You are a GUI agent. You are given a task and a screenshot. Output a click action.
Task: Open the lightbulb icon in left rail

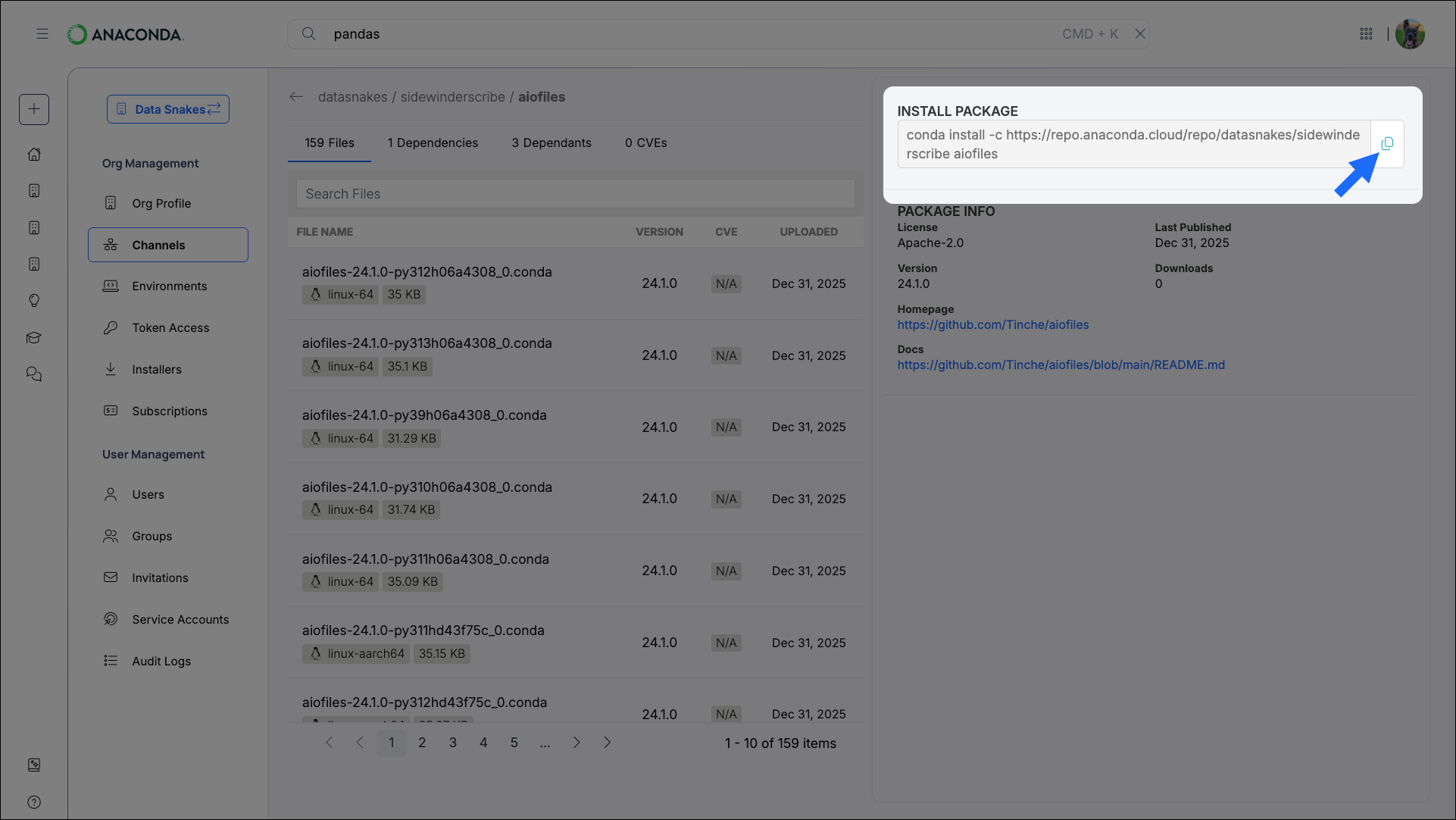[34, 301]
